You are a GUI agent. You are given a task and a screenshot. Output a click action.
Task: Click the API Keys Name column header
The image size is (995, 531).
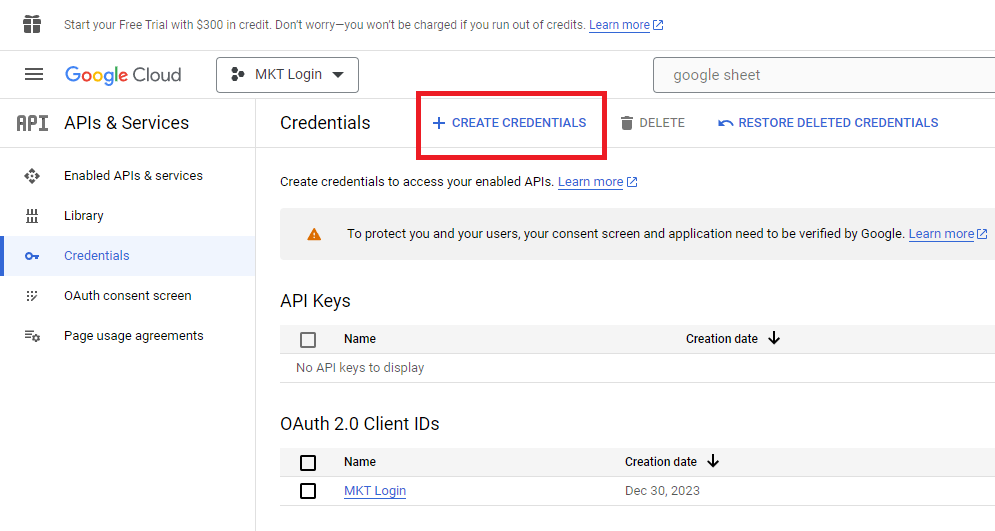point(360,339)
